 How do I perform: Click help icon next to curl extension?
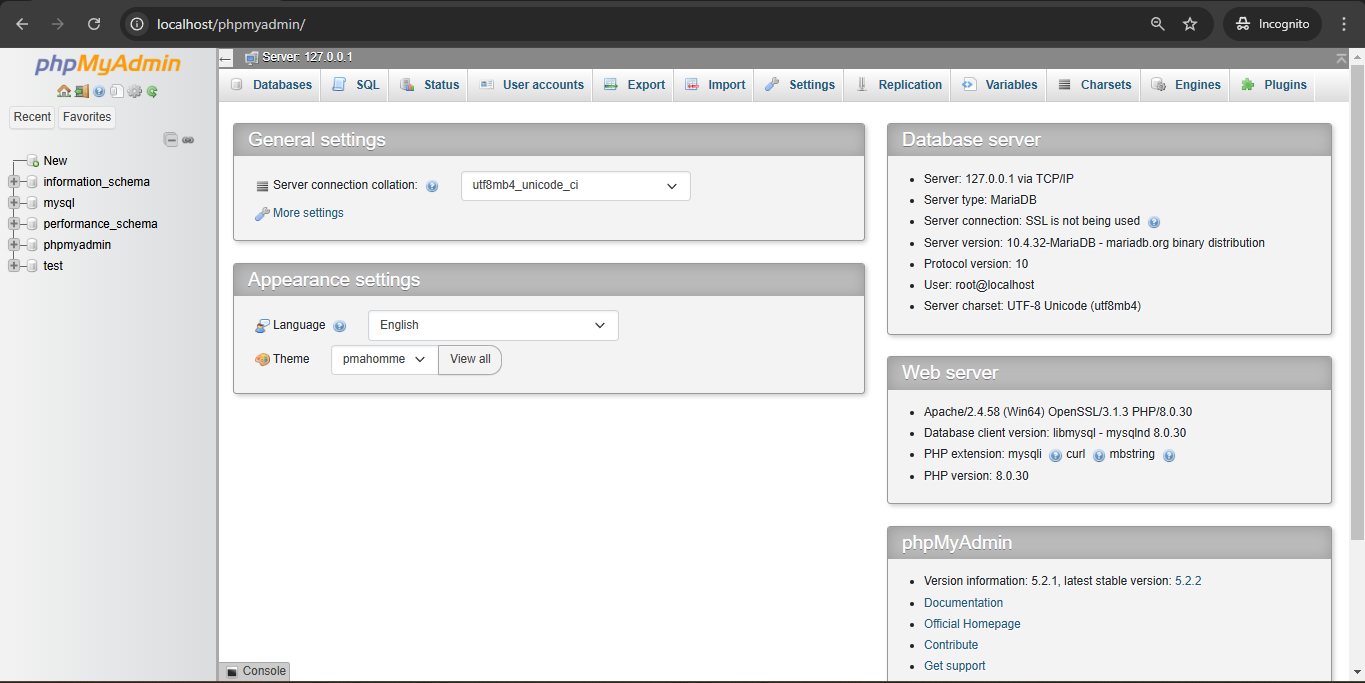coord(1099,455)
